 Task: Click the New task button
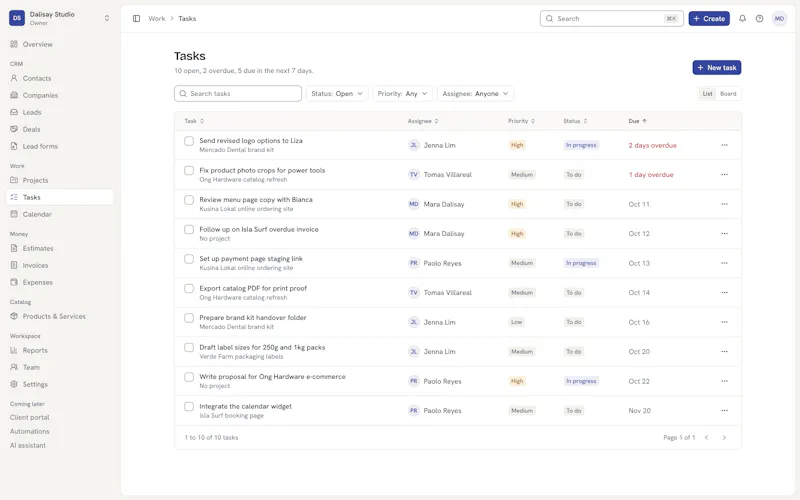tap(717, 67)
